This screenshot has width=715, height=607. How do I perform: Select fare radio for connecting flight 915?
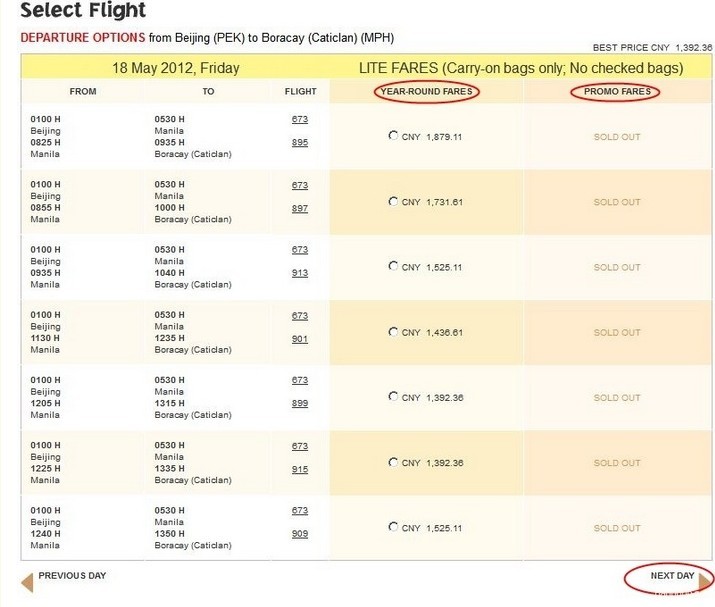(x=393, y=462)
